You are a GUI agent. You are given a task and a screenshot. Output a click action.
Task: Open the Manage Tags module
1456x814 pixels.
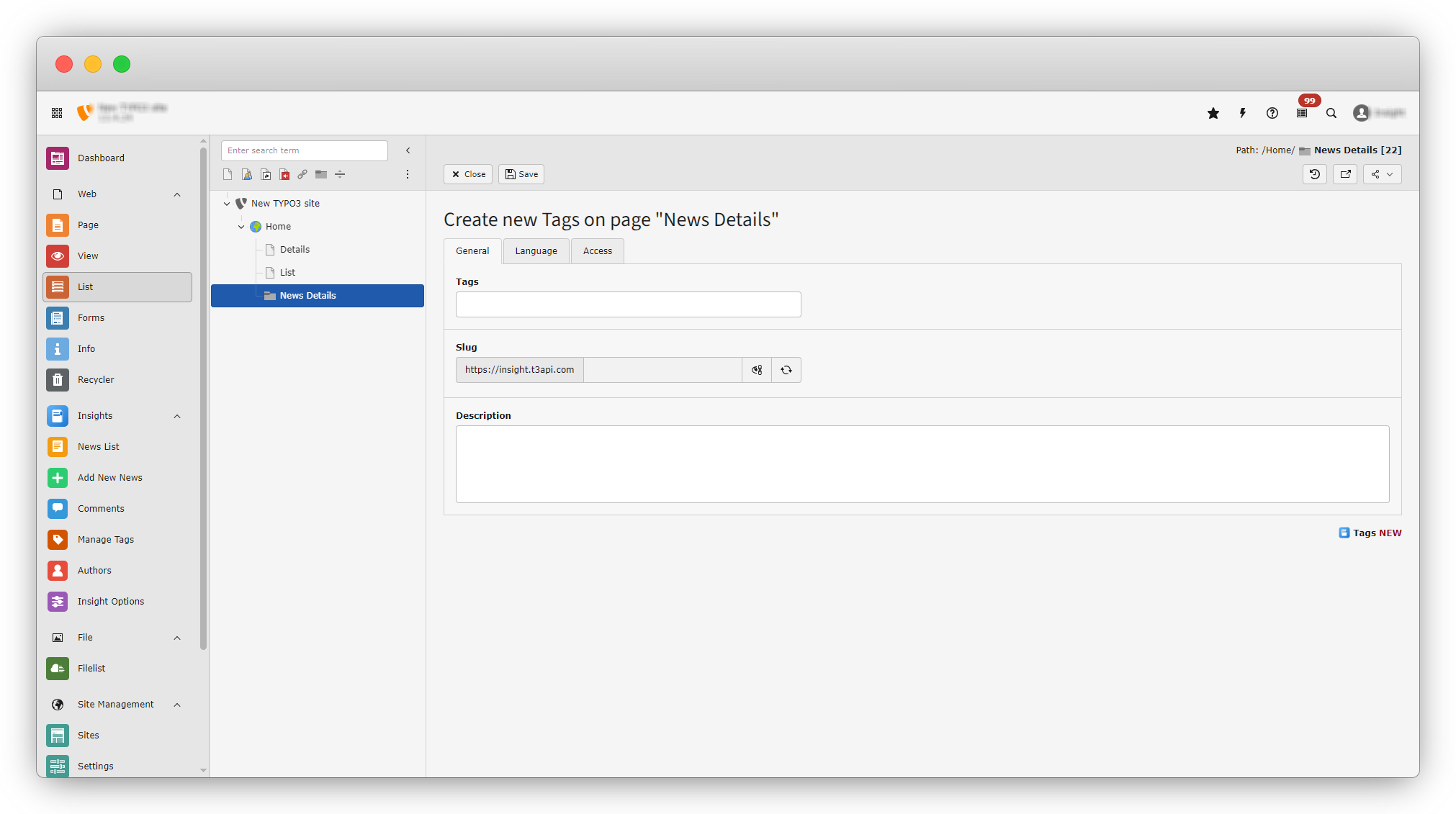click(106, 539)
